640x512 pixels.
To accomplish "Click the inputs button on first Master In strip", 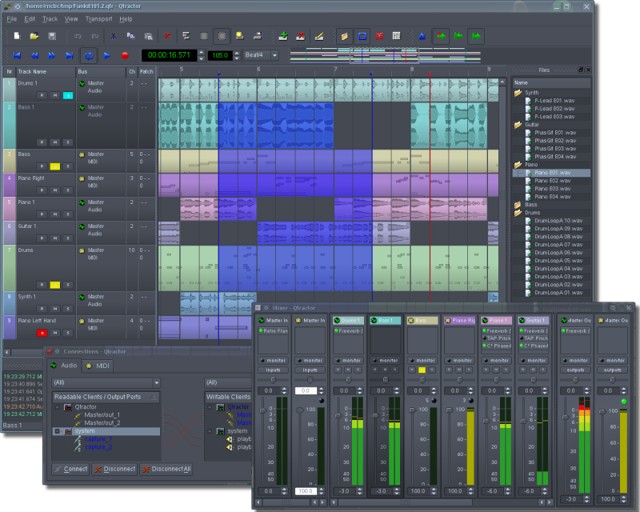I will (273, 370).
